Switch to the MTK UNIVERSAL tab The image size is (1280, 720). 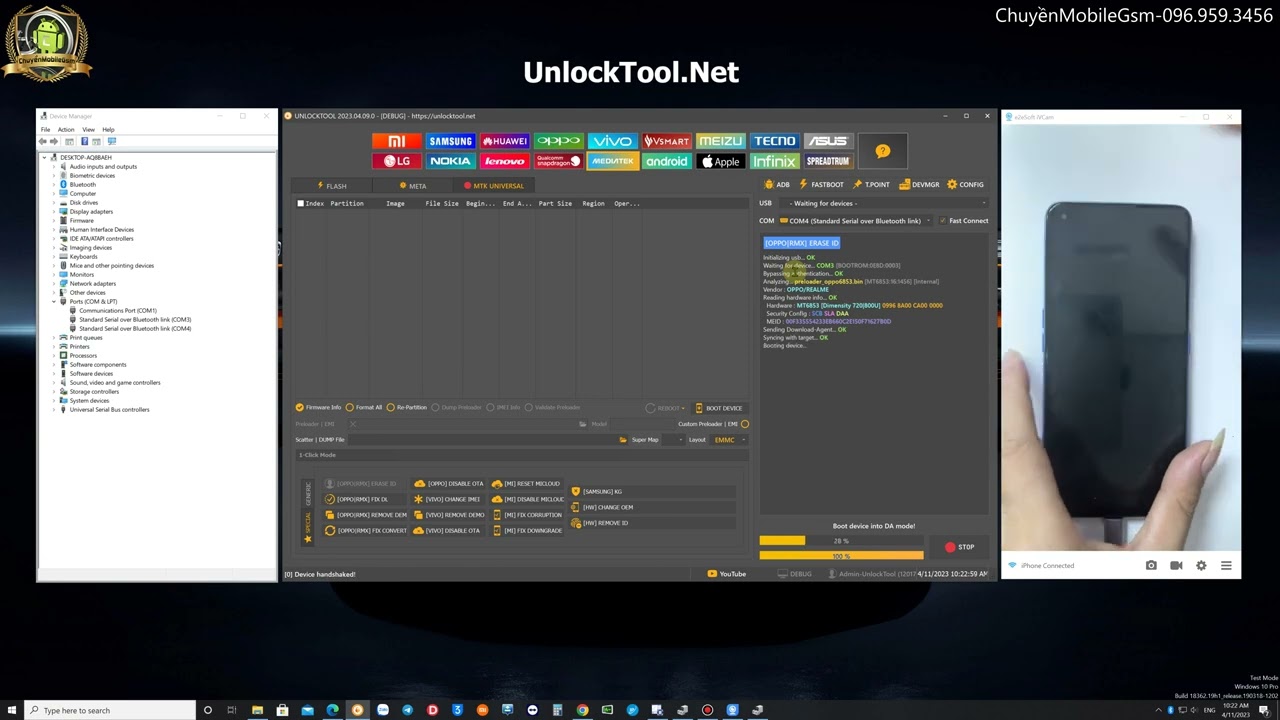pyautogui.click(x=494, y=186)
